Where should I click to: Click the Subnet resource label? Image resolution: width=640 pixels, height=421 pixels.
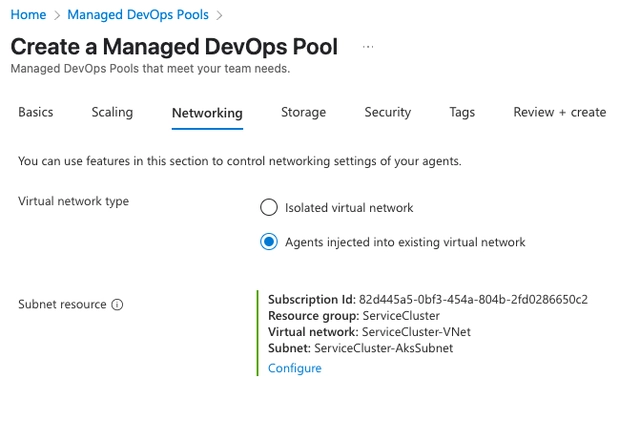62,305
